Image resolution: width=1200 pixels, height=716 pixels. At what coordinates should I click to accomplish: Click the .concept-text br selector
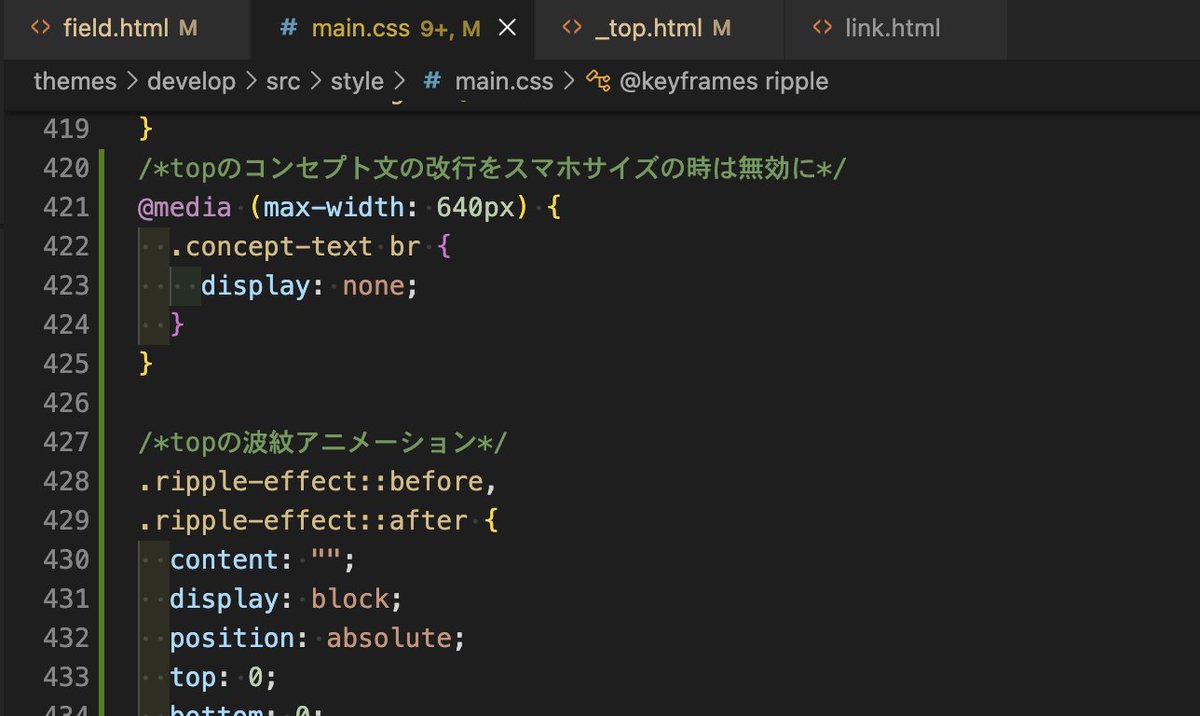click(295, 246)
